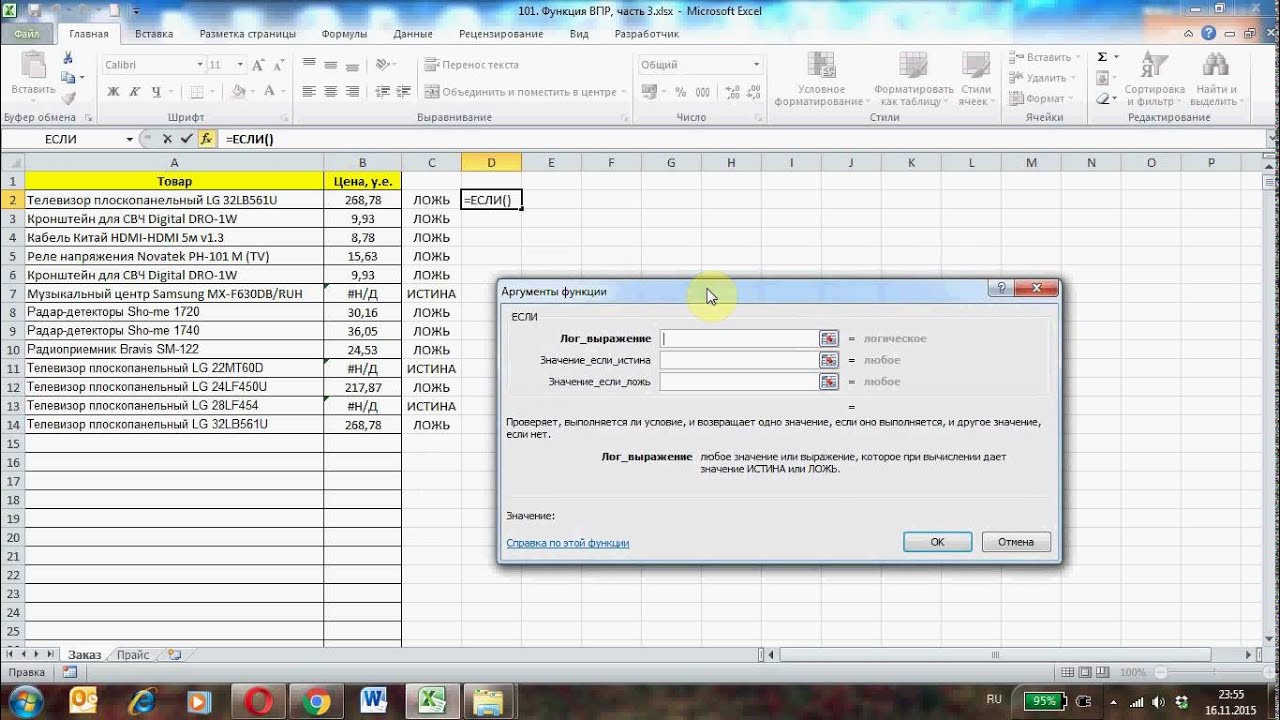Screen dimensions: 1280x720
Task: Switch to Разметка страницы tab
Action: point(248,33)
